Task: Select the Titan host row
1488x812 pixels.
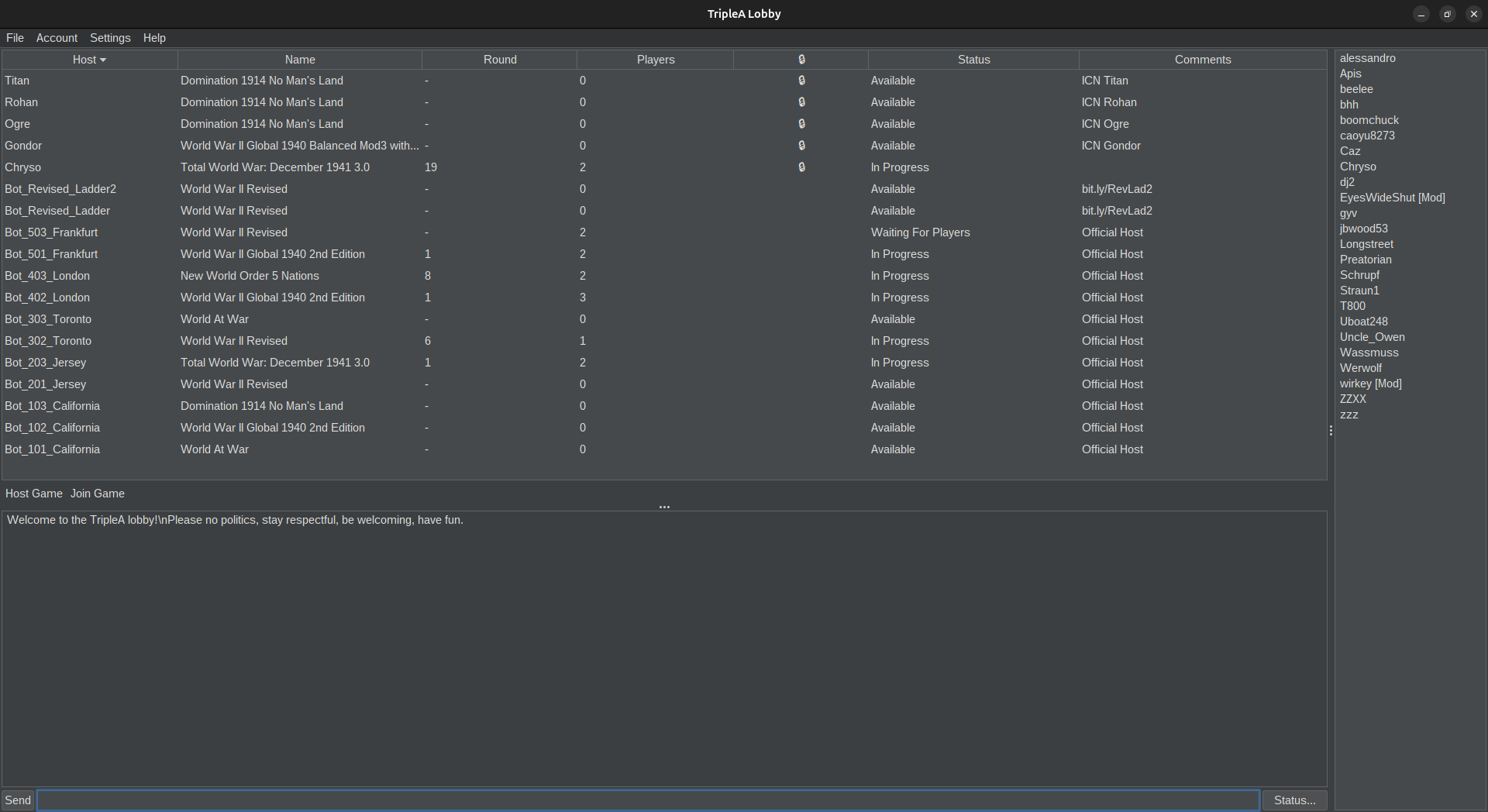Action: [x=664, y=81]
